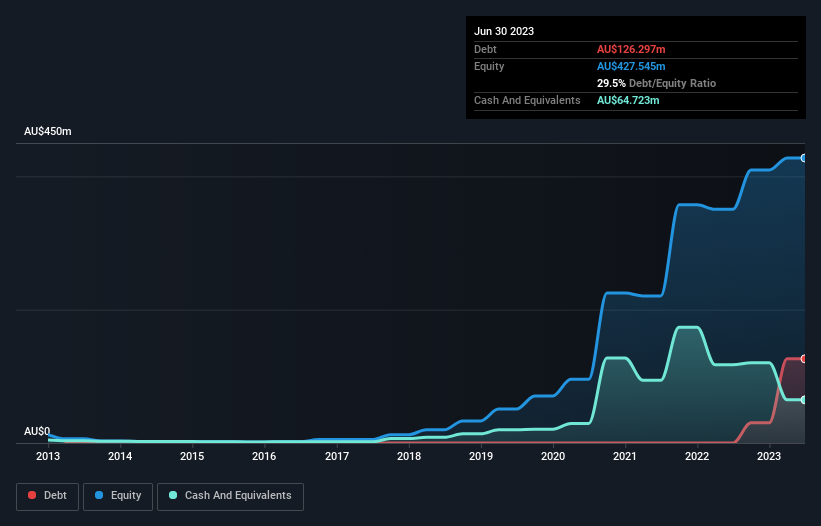
Task: Click the teal Cash And Equivalents legend dot
Action: click(173, 495)
